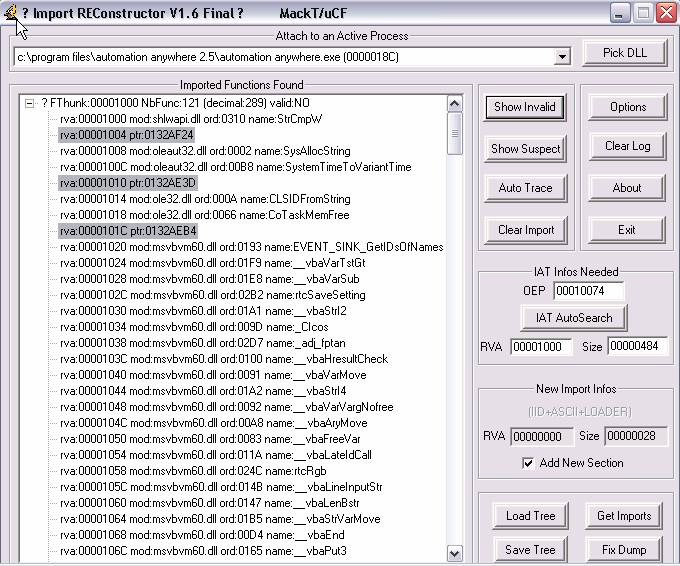Click the Exit button
The image size is (680, 566).
(x=627, y=230)
